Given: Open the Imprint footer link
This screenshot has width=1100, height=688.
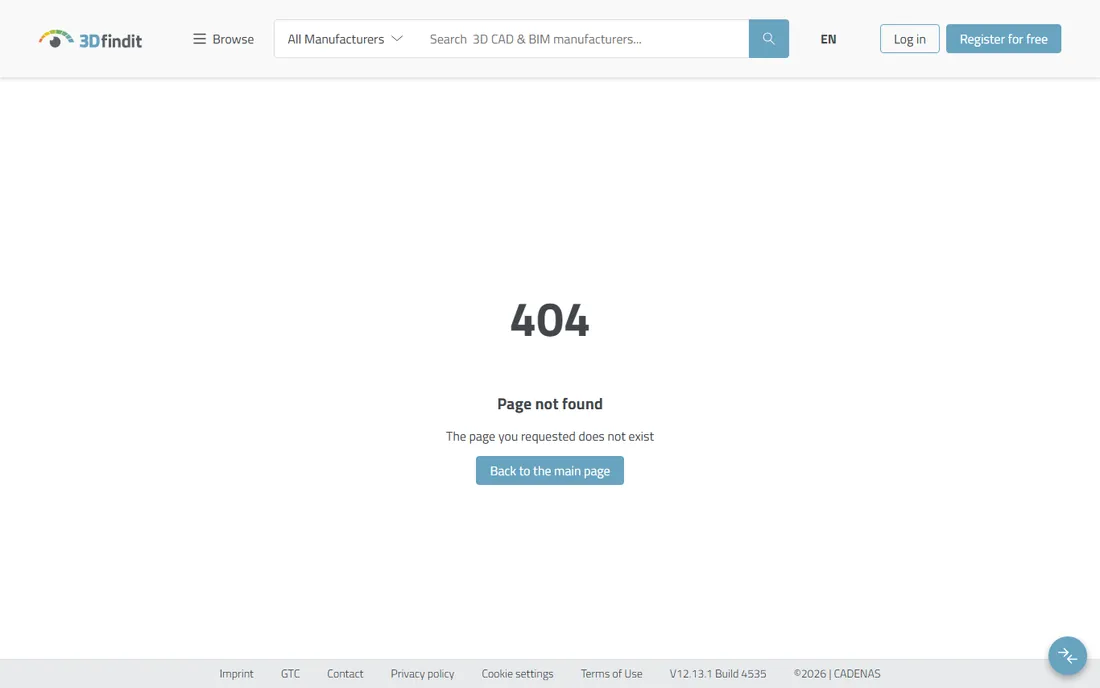Looking at the screenshot, I should pos(236,673).
